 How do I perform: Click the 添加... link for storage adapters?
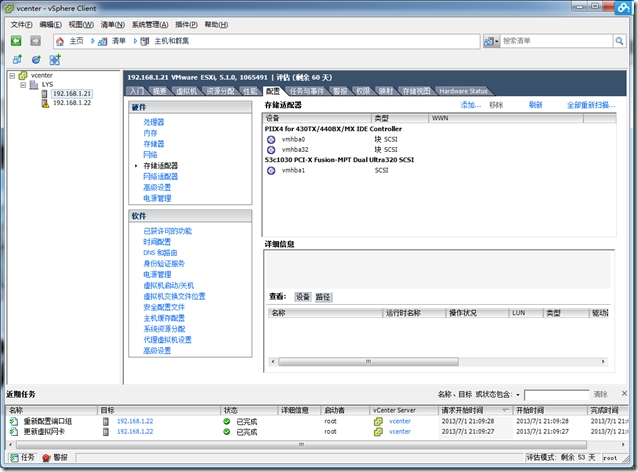(x=471, y=105)
